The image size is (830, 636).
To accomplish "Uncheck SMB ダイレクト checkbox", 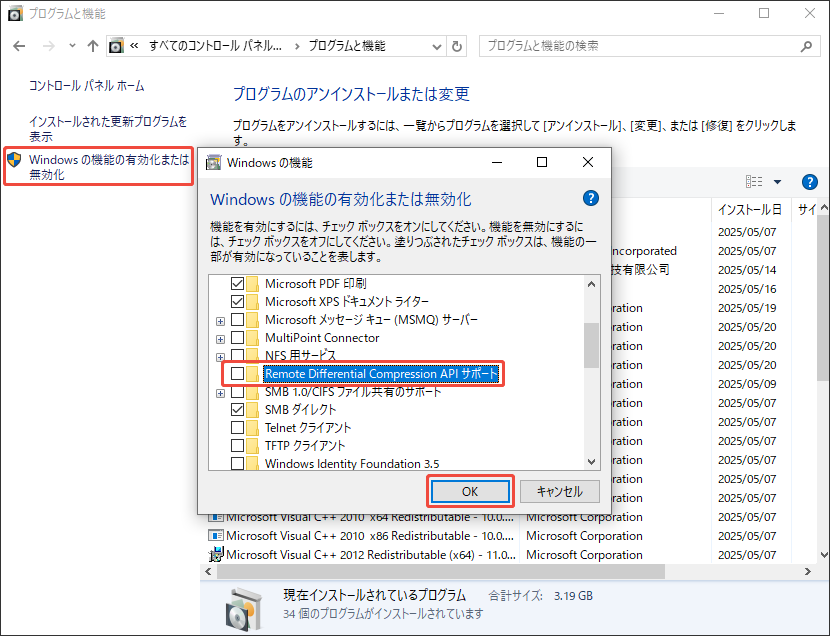I will [237, 410].
